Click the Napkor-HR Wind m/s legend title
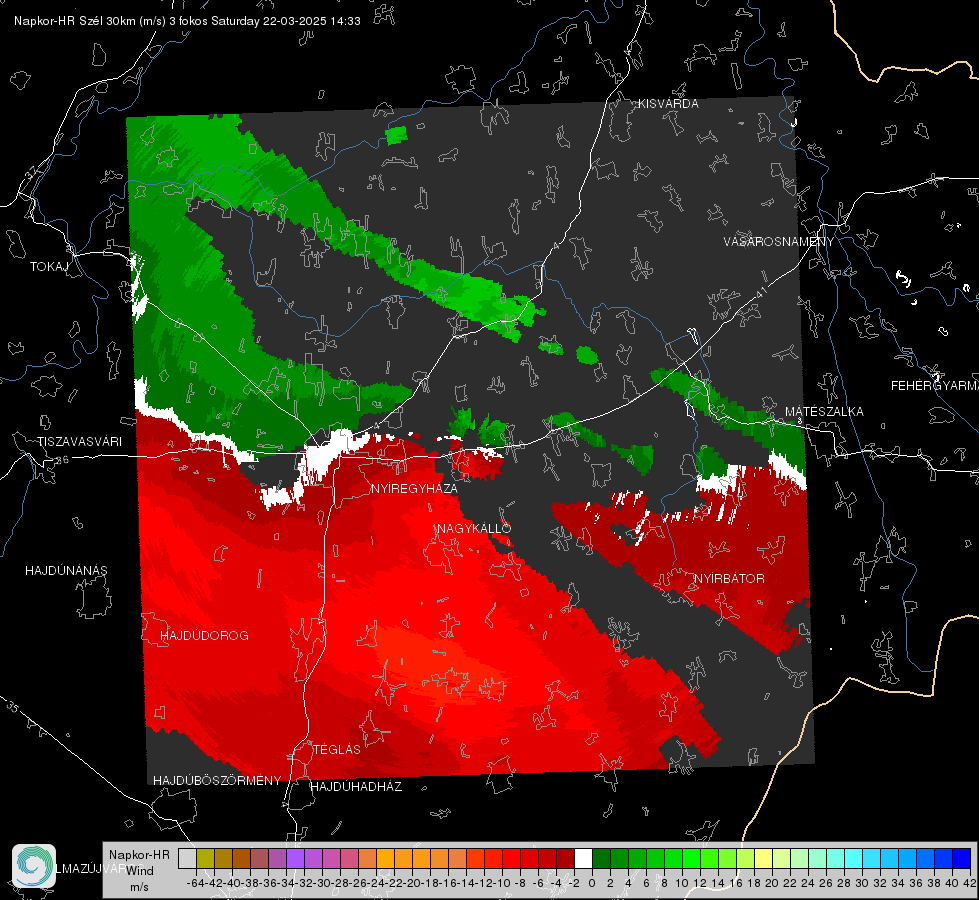The image size is (979, 900). click(x=139, y=871)
